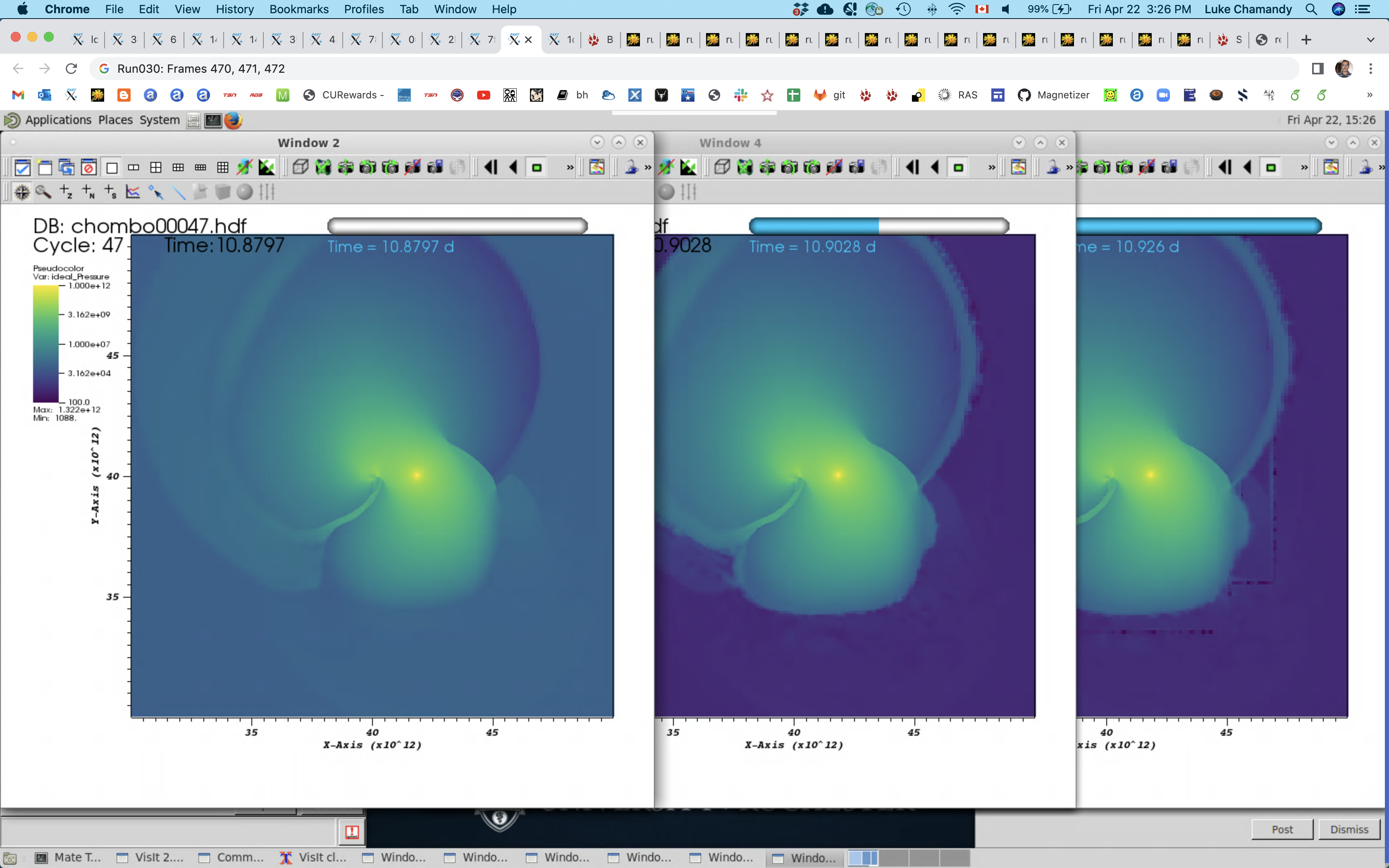
Task: Select lineout curve mode in Window 2
Action: pyautogui.click(x=133, y=192)
